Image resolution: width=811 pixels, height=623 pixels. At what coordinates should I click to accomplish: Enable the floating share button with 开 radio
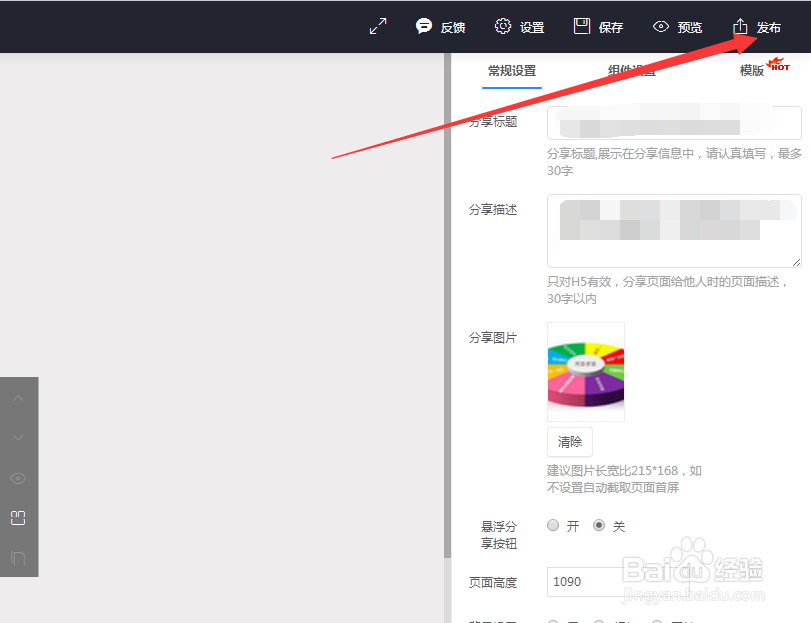tap(553, 525)
